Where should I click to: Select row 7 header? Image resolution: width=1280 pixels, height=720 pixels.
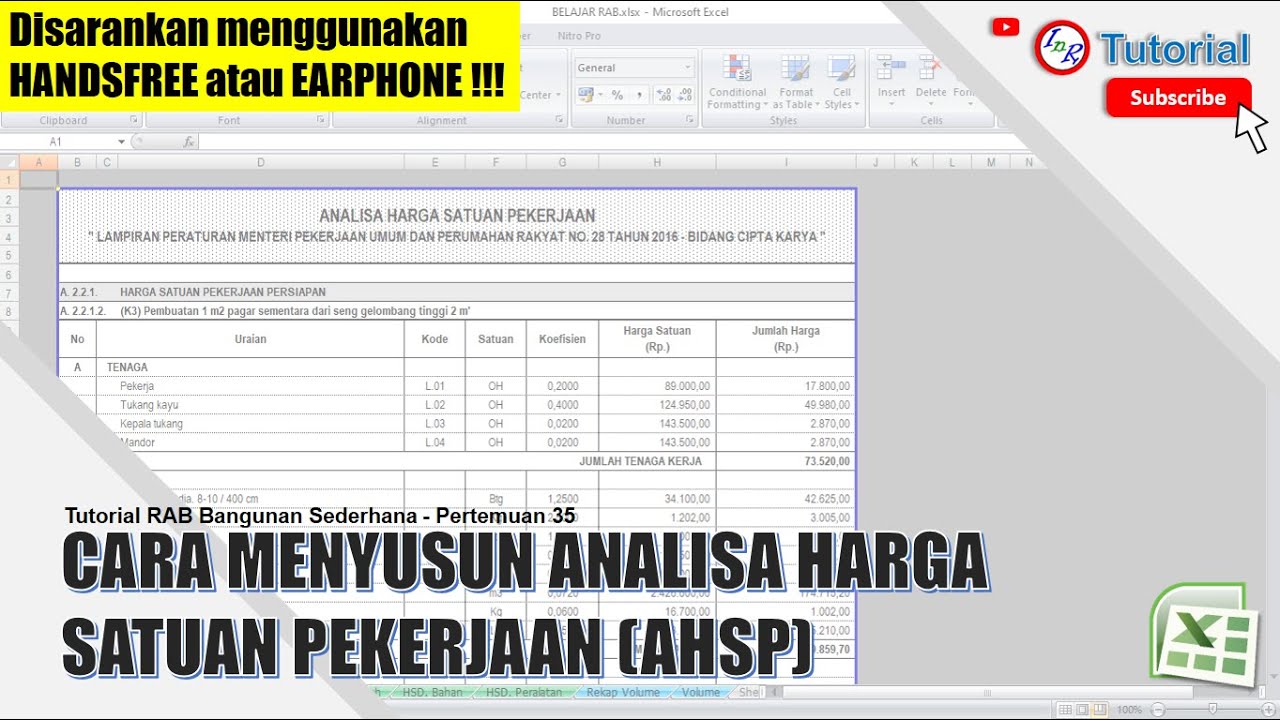(x=9, y=292)
